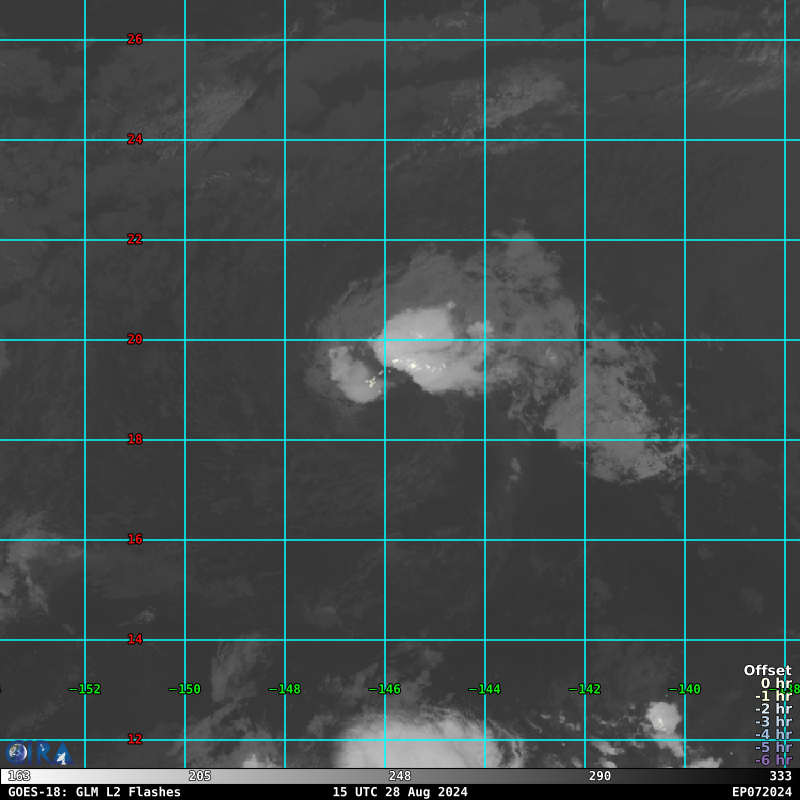This screenshot has width=800, height=800.
Task: Click the EP072024 storm identifier text
Action: (x=761, y=792)
